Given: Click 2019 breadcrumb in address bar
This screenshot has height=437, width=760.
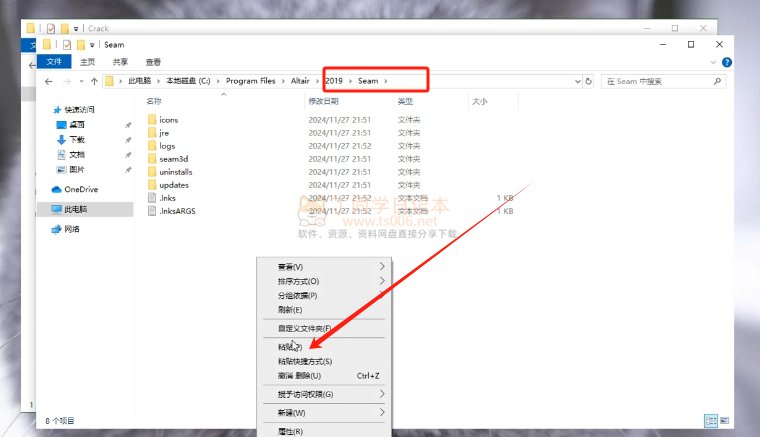Looking at the screenshot, I should pos(334,81).
